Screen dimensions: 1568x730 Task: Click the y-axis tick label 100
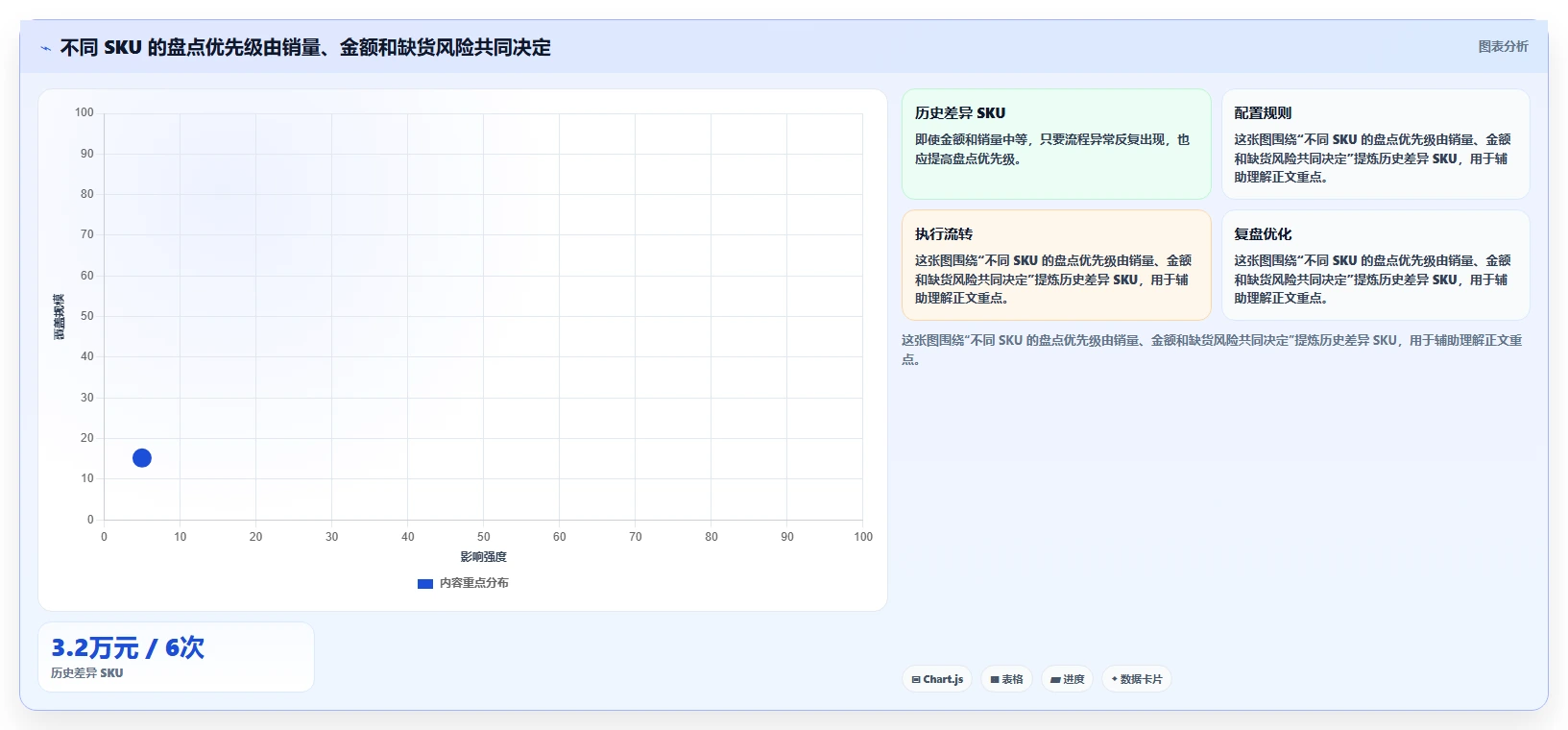point(84,112)
